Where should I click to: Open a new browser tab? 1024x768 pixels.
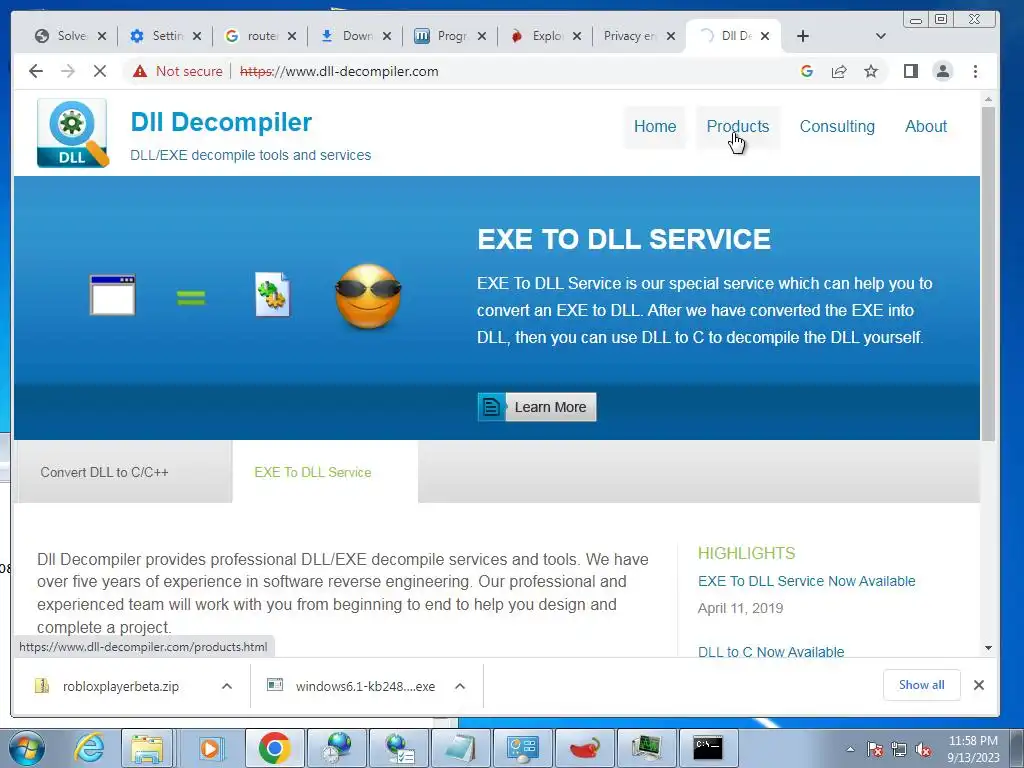[803, 36]
